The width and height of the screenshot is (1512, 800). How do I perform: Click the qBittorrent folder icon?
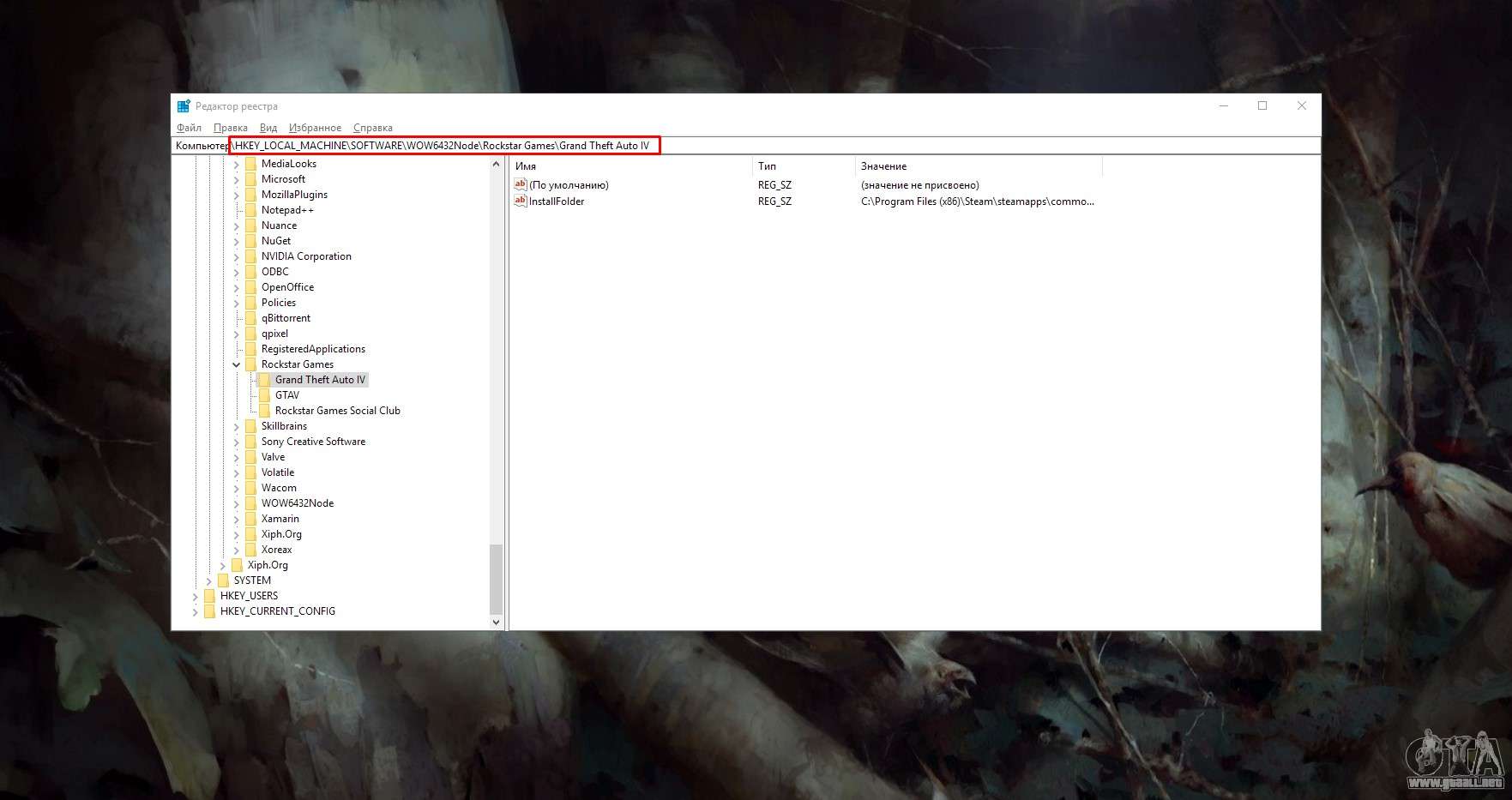click(x=250, y=318)
